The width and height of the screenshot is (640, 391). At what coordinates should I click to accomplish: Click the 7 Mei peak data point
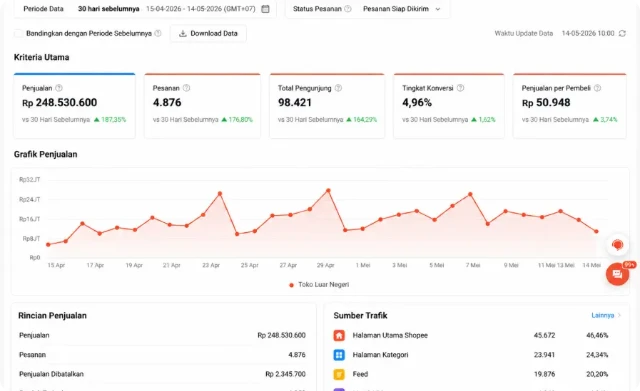click(470, 194)
